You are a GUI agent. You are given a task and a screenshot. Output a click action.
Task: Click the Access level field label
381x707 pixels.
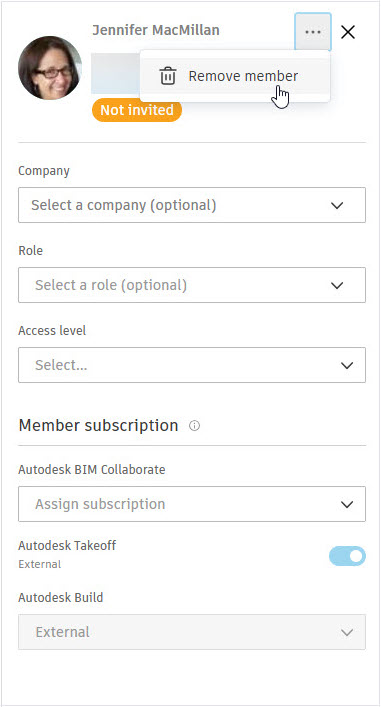pos(52,331)
